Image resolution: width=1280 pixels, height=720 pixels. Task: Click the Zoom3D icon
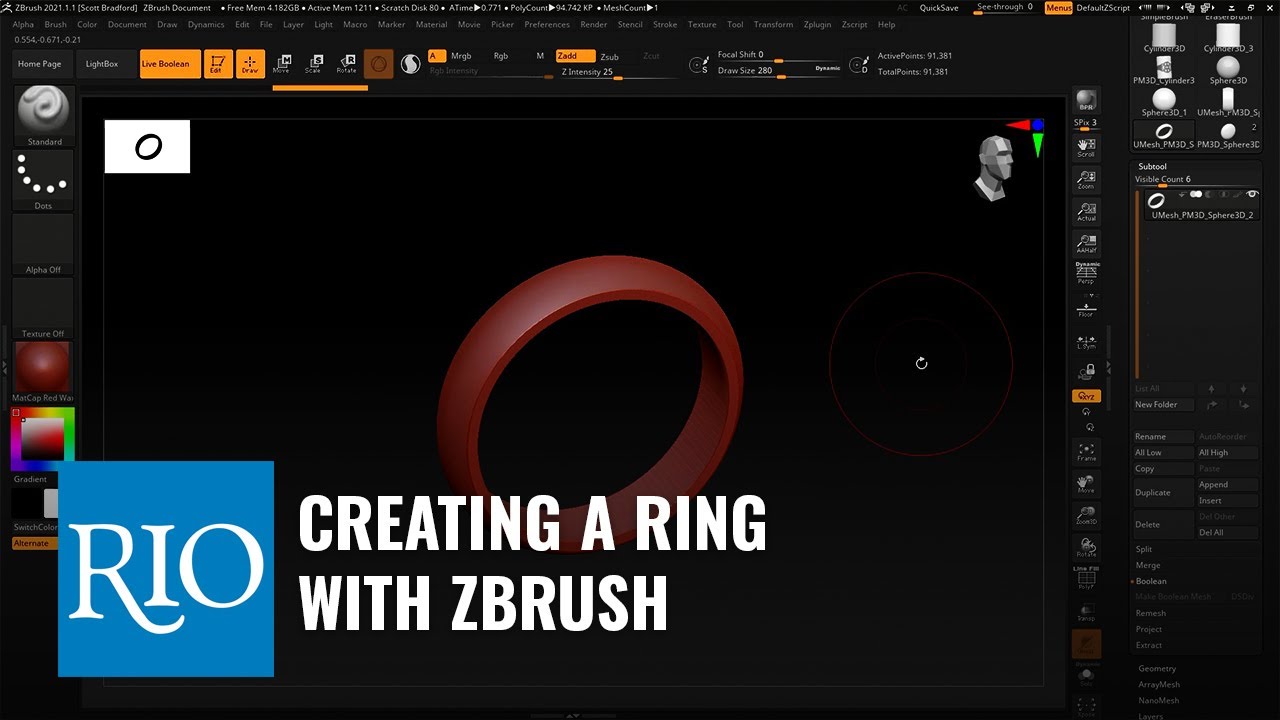pos(1086,516)
